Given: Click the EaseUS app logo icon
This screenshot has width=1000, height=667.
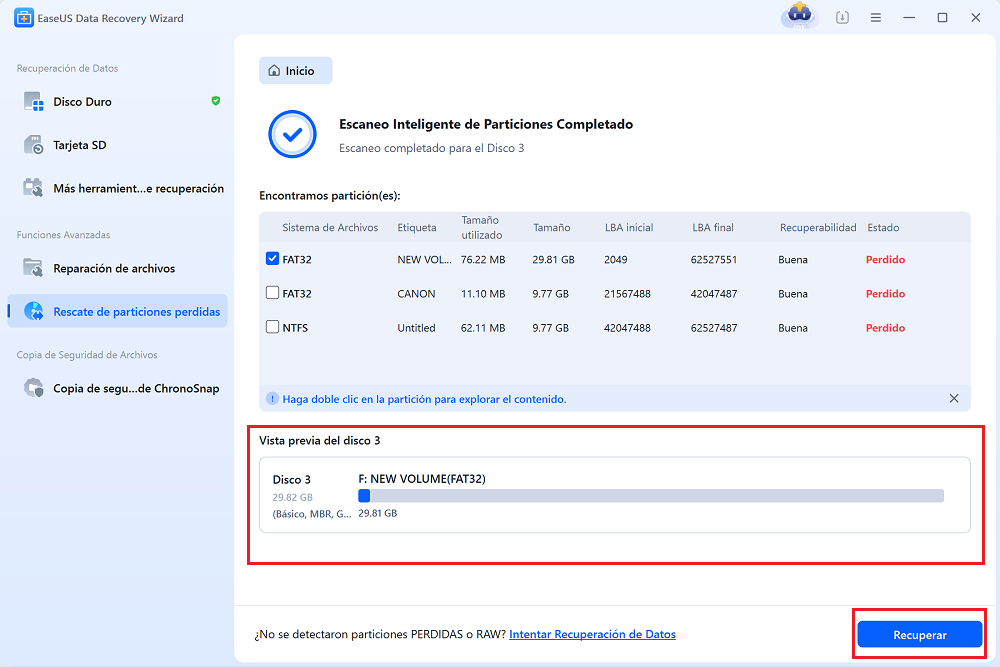Looking at the screenshot, I should (24, 18).
